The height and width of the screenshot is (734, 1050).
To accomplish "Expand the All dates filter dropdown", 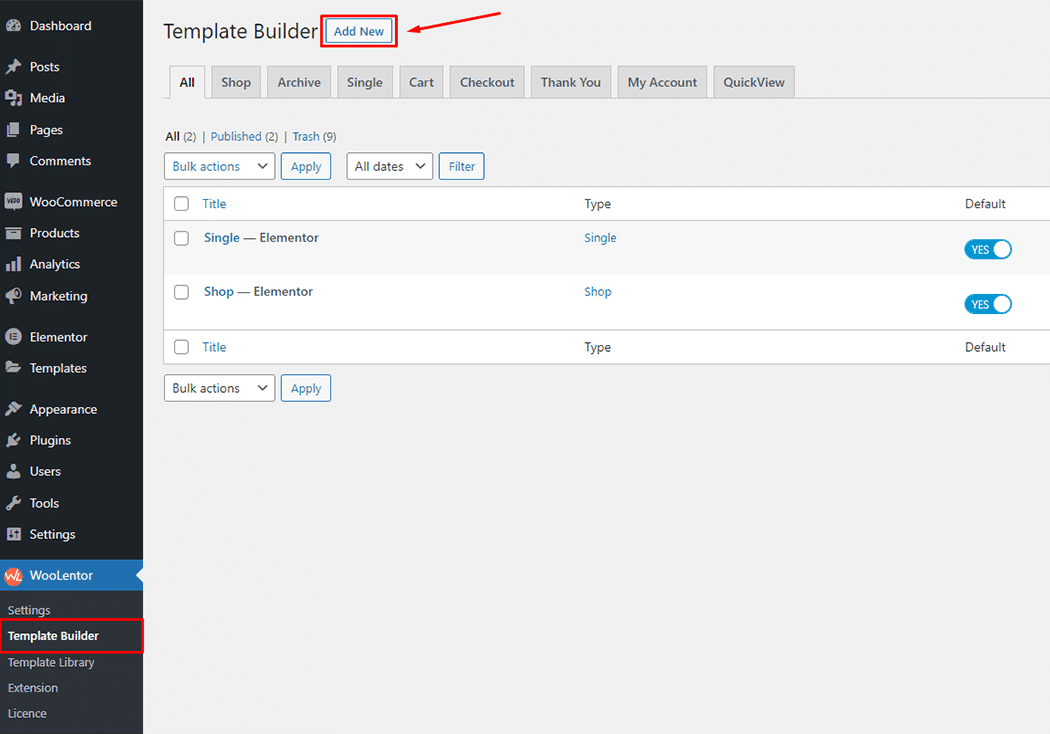I will 389,166.
